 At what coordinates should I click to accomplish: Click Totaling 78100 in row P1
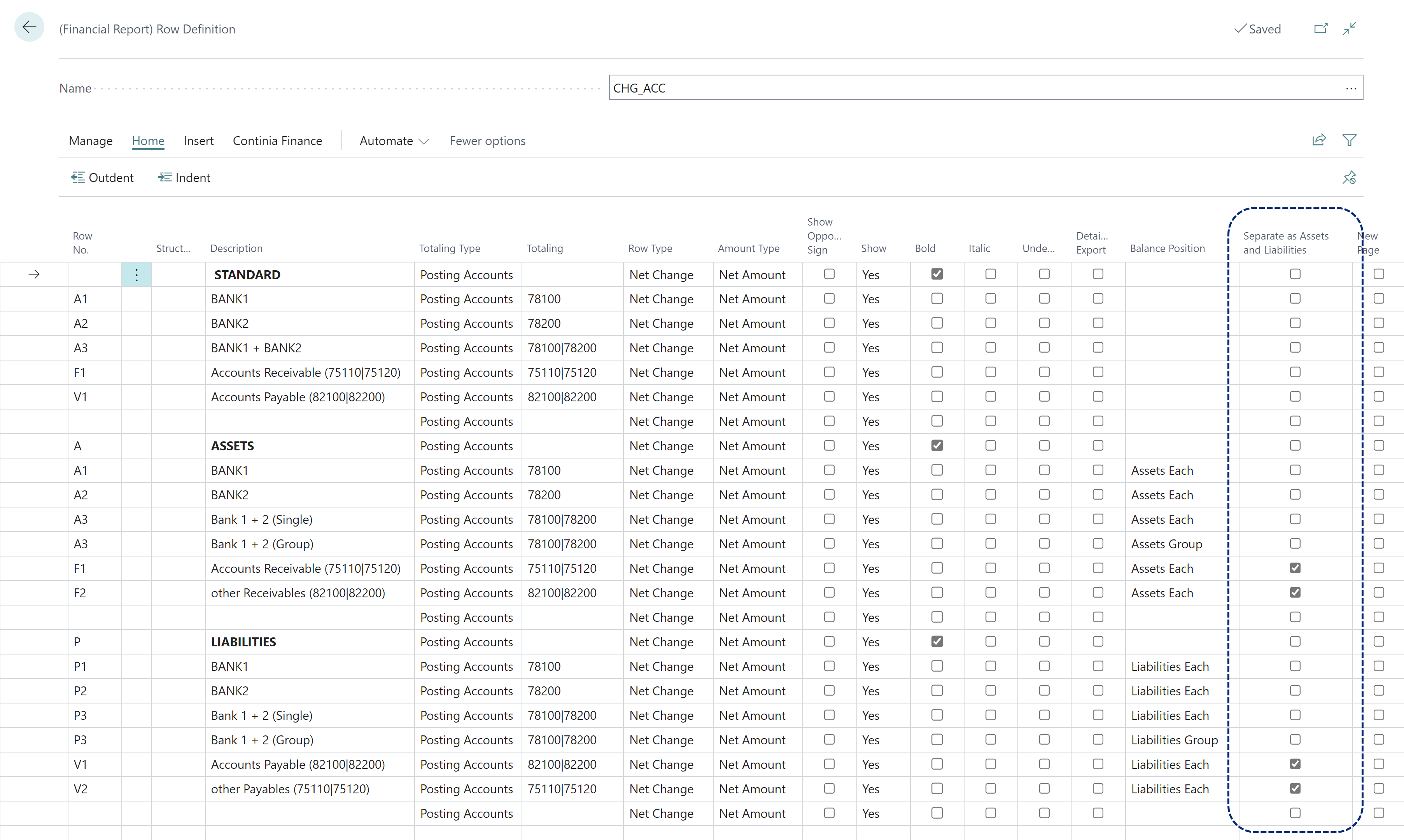click(572, 667)
